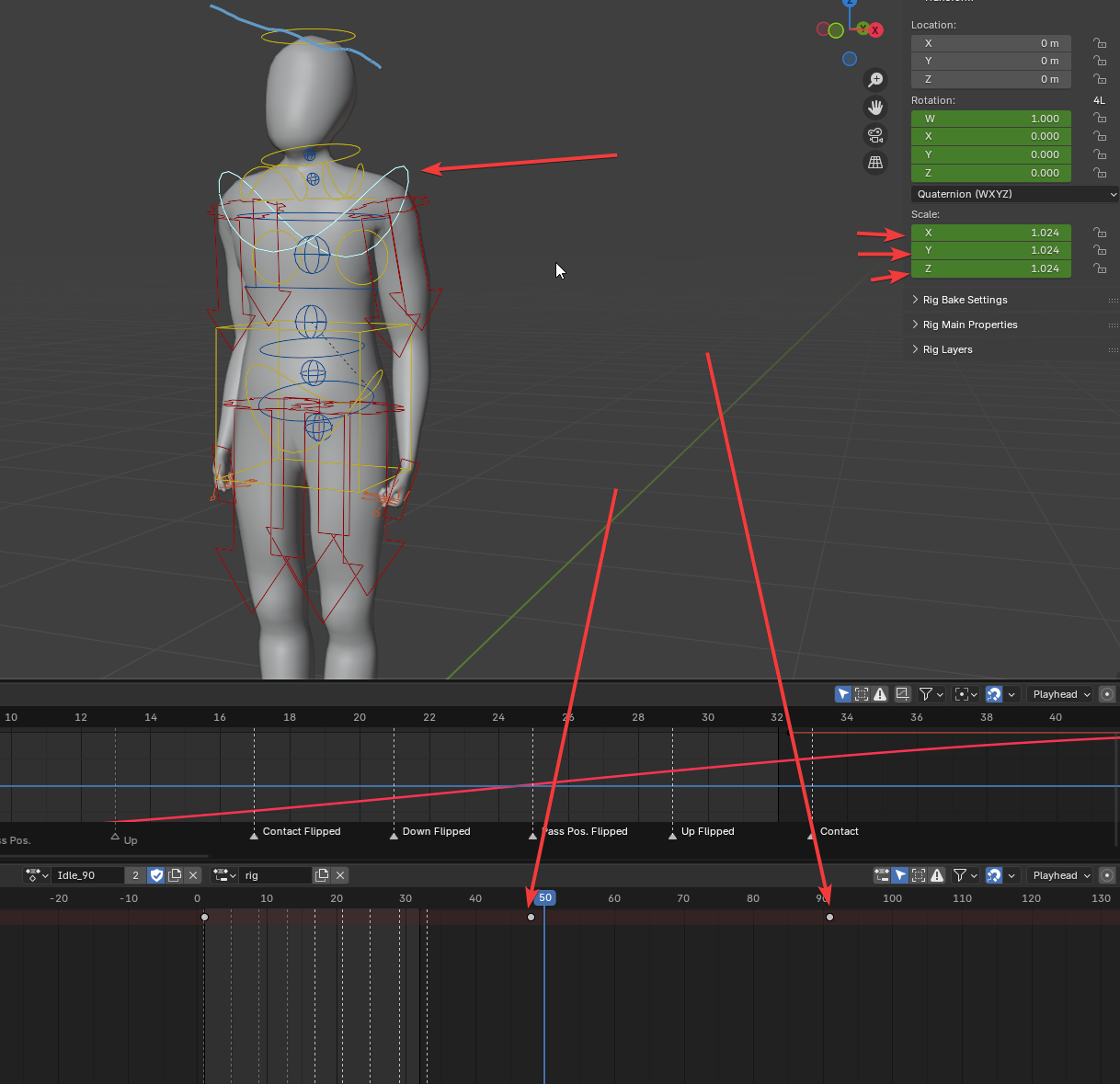Image resolution: width=1120 pixels, height=1084 pixels.
Task: Click the Idle_90 action name field
Action: pyautogui.click(x=87, y=875)
